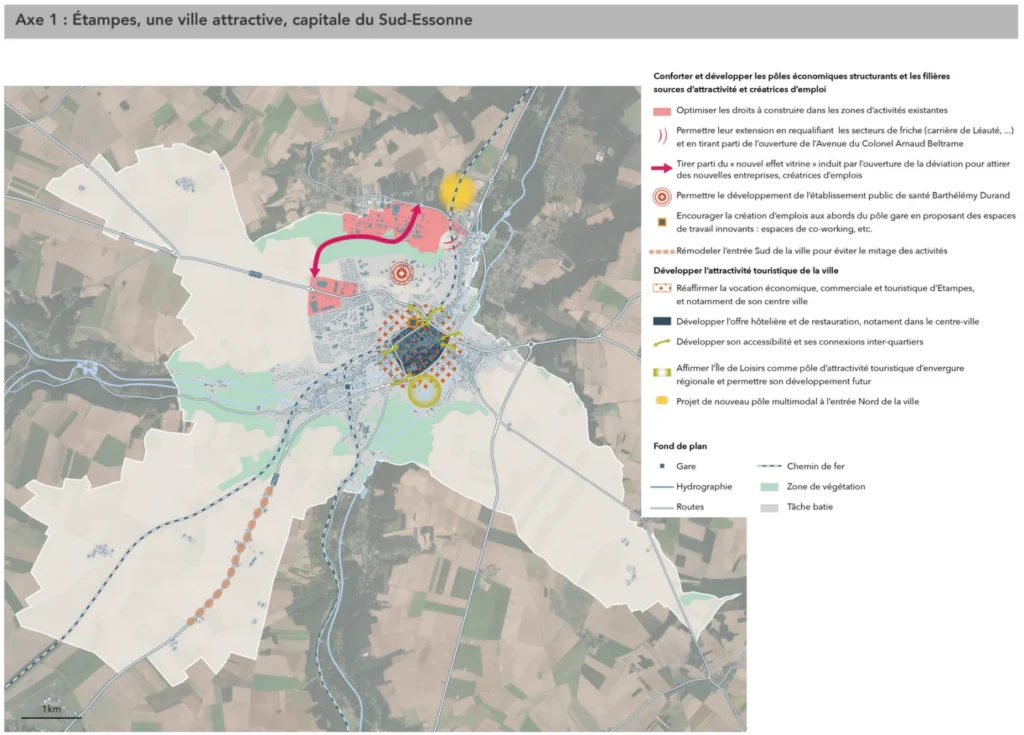Click the red arcs friche extension legend icon
This screenshot has height=735, width=1024.
click(x=662, y=136)
